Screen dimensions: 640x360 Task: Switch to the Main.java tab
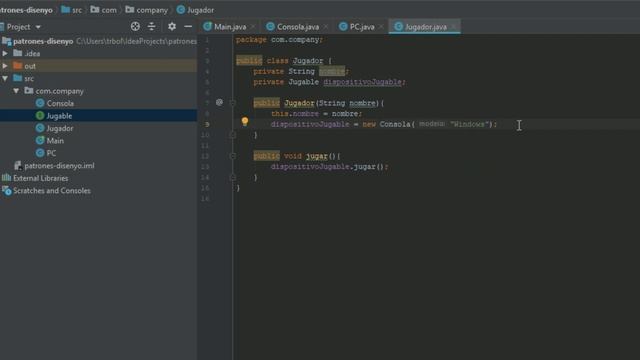tap(230, 27)
